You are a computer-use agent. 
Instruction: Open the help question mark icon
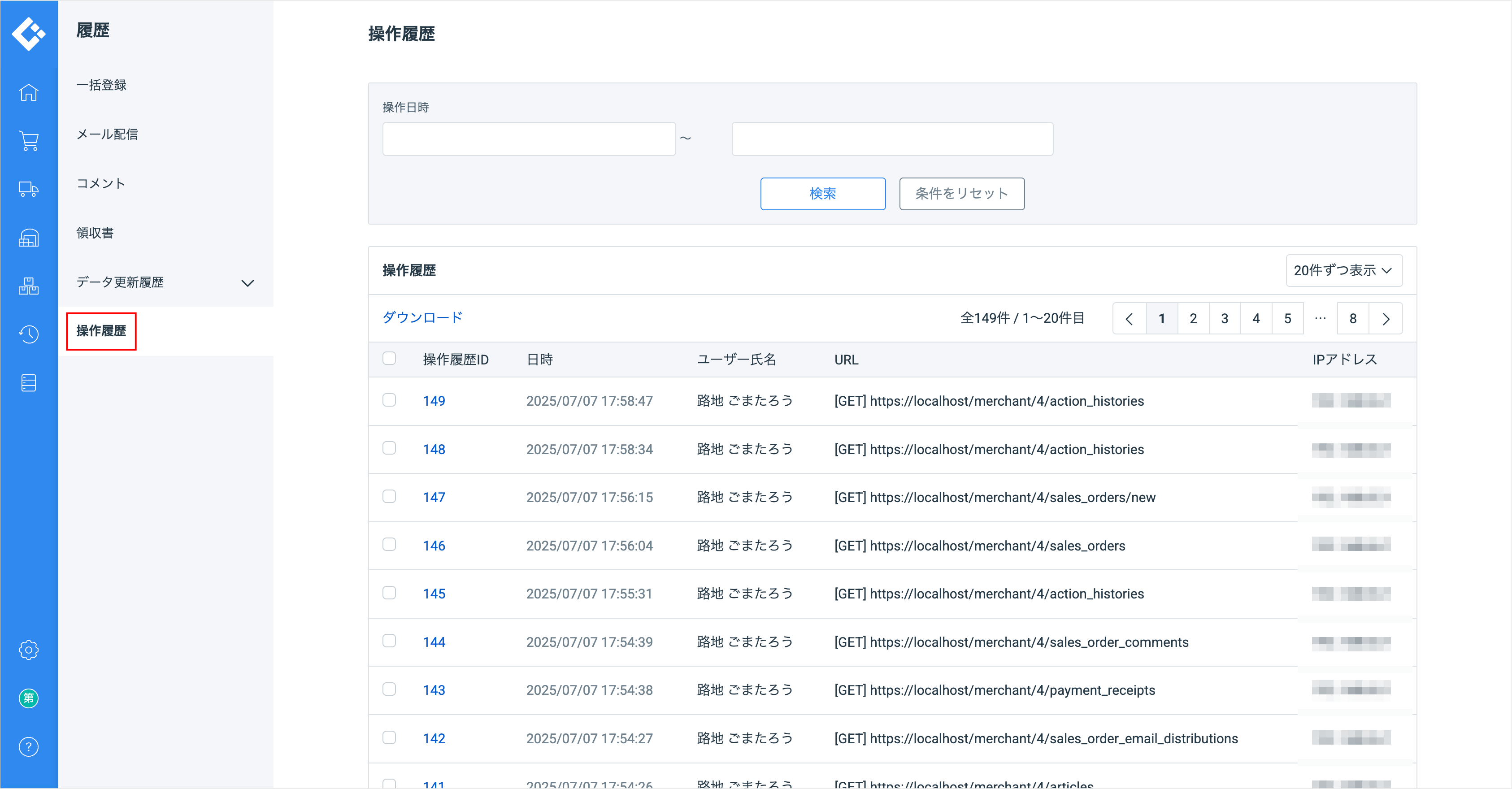pyautogui.click(x=28, y=746)
